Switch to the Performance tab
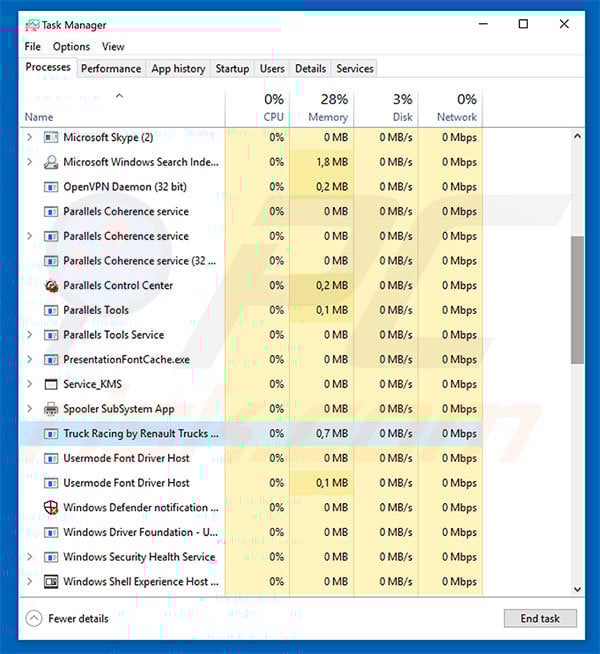The height and width of the screenshot is (654, 600). point(111,68)
